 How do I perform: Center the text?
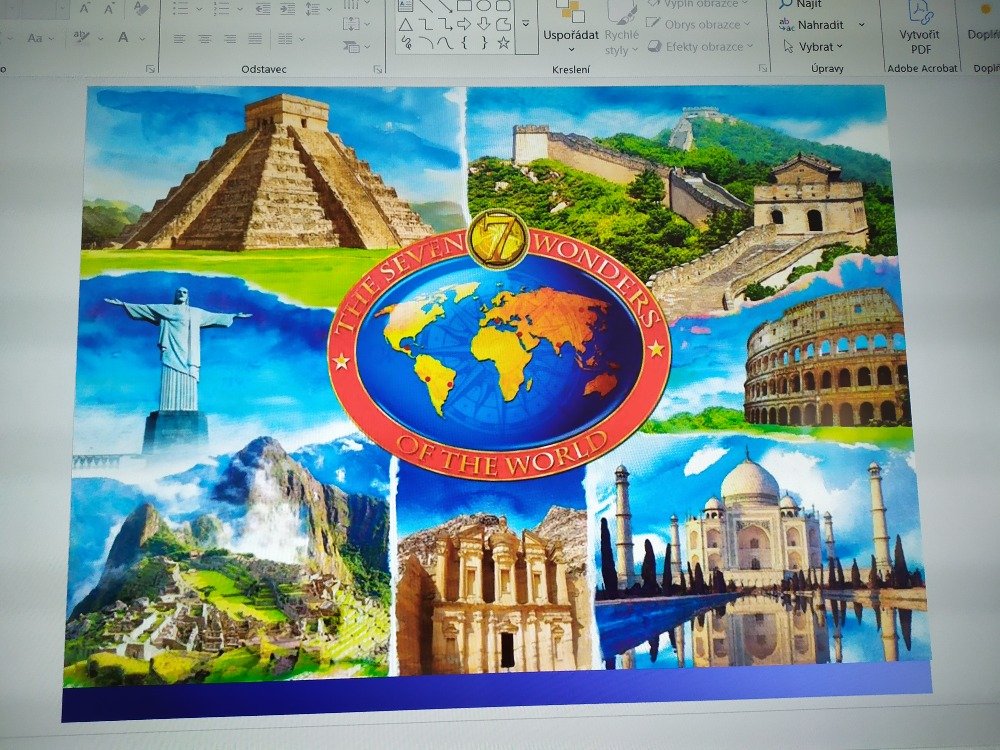tap(205, 39)
